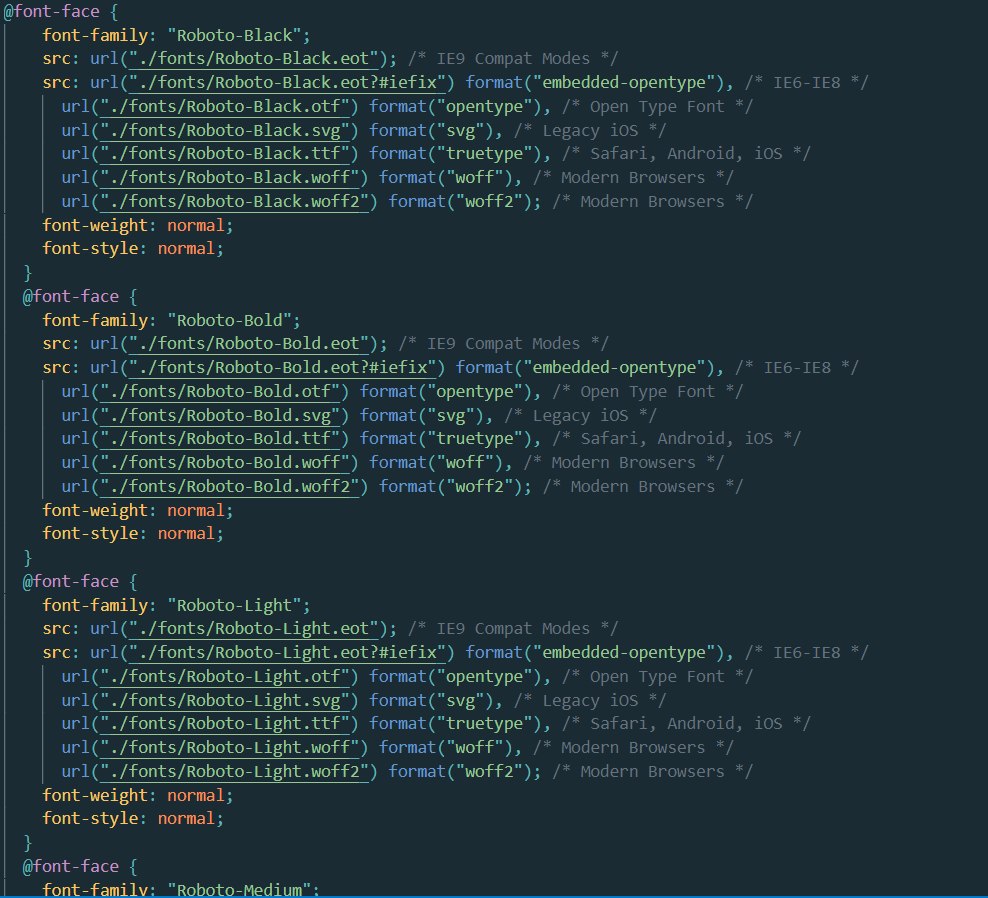Viewport: 988px width, 898px height.
Task: Click closing brace of Roboto-Black block
Action: (27, 272)
